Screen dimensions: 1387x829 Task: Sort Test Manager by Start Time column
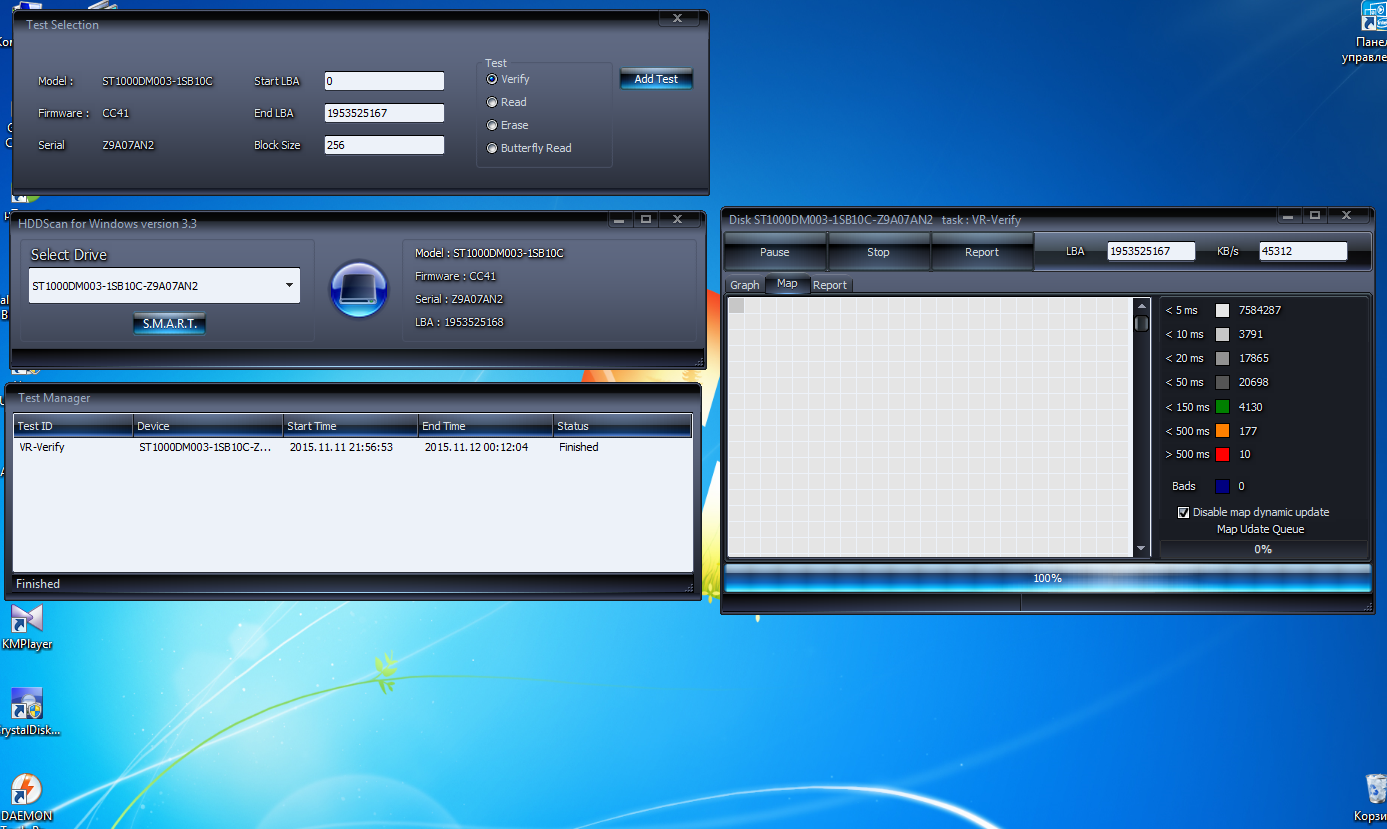coord(351,426)
